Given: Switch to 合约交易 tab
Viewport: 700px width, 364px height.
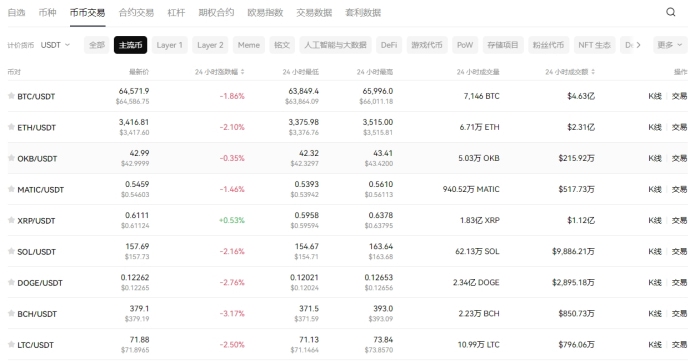Looking at the screenshot, I should coord(136,13).
